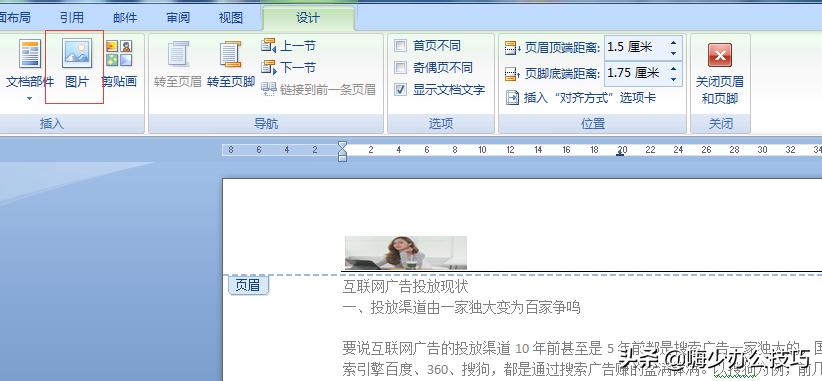Screen dimensions: 822x381
Task: Go to next section 下一节
Action: [288, 68]
